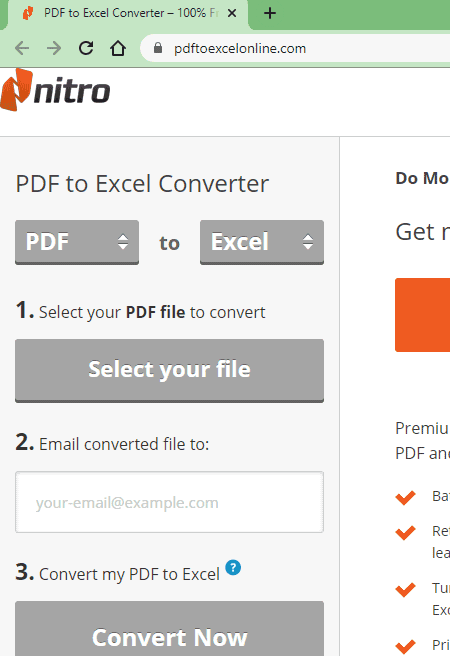The height and width of the screenshot is (656, 450).
Task: Click the orange button on the right panel
Action: pyautogui.click(x=422, y=315)
